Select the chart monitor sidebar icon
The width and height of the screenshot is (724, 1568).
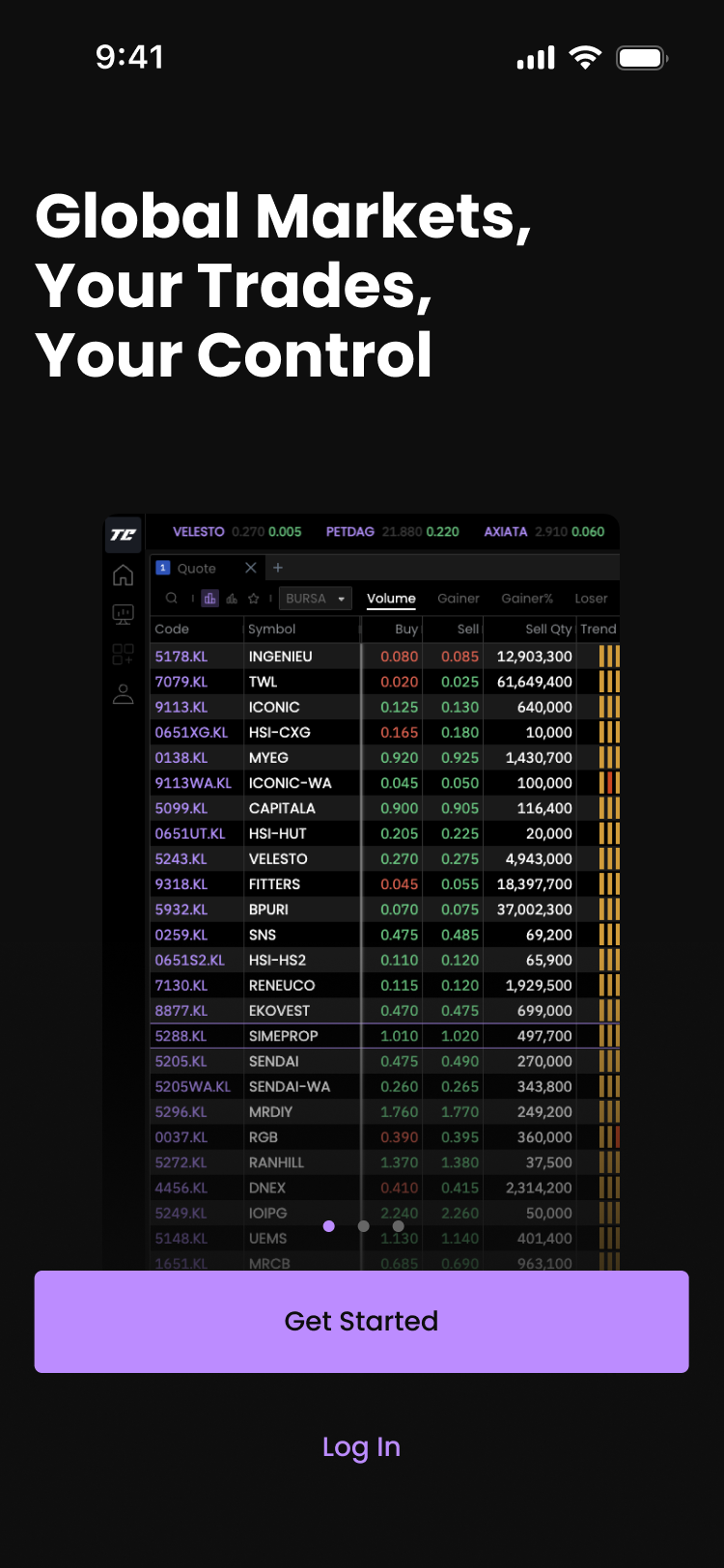pos(123,614)
